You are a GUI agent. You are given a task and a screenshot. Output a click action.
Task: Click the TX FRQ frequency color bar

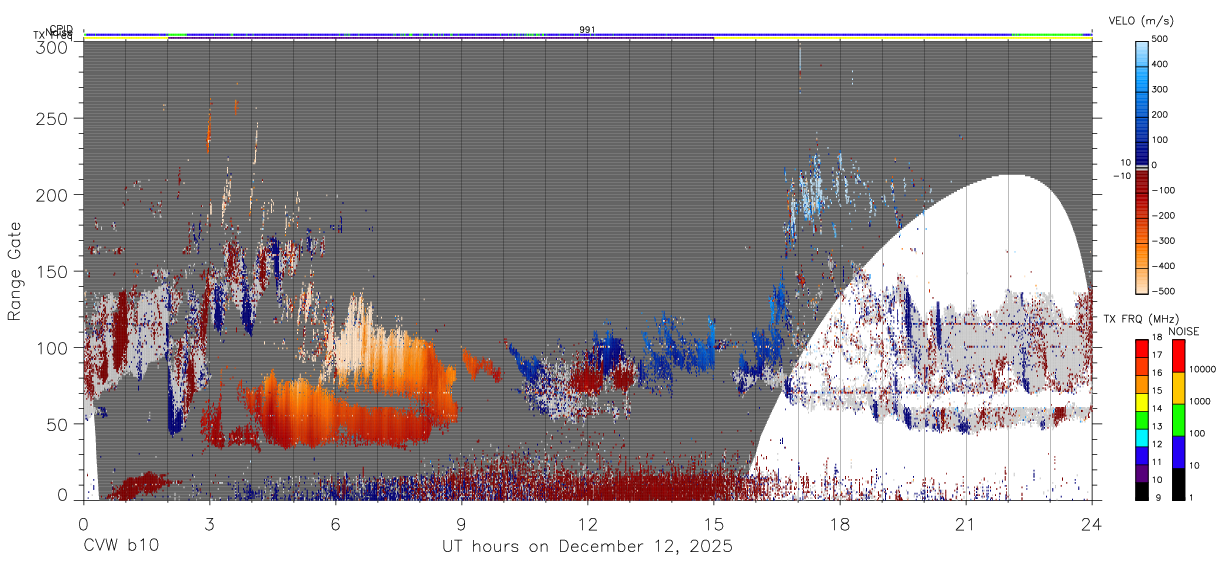1141,419
